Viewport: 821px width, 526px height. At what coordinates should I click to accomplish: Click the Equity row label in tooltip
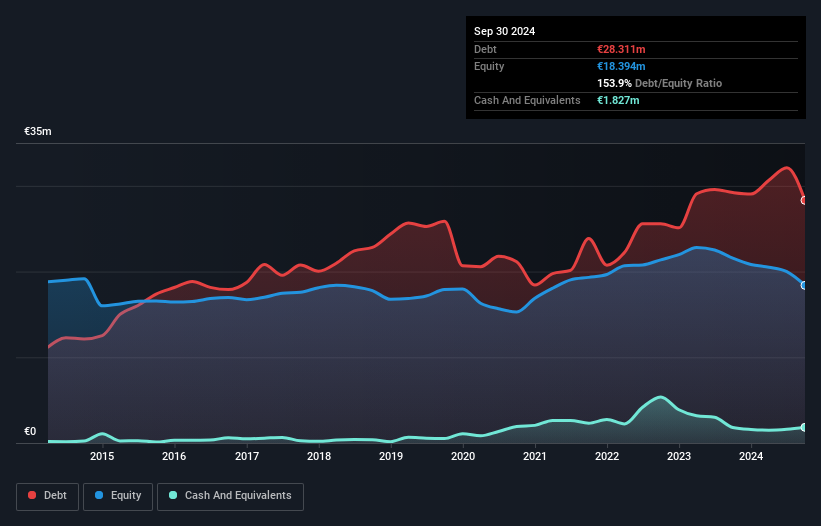click(x=489, y=66)
